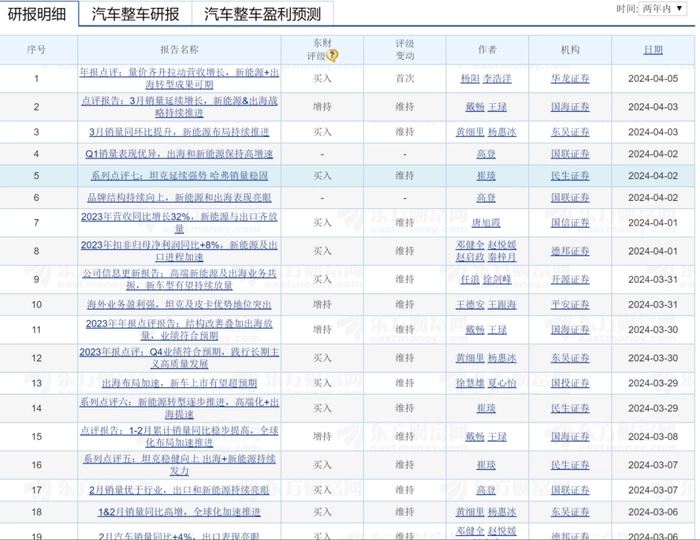
Task: Click the 东财评级 question mark help icon
Action: pos(333,56)
